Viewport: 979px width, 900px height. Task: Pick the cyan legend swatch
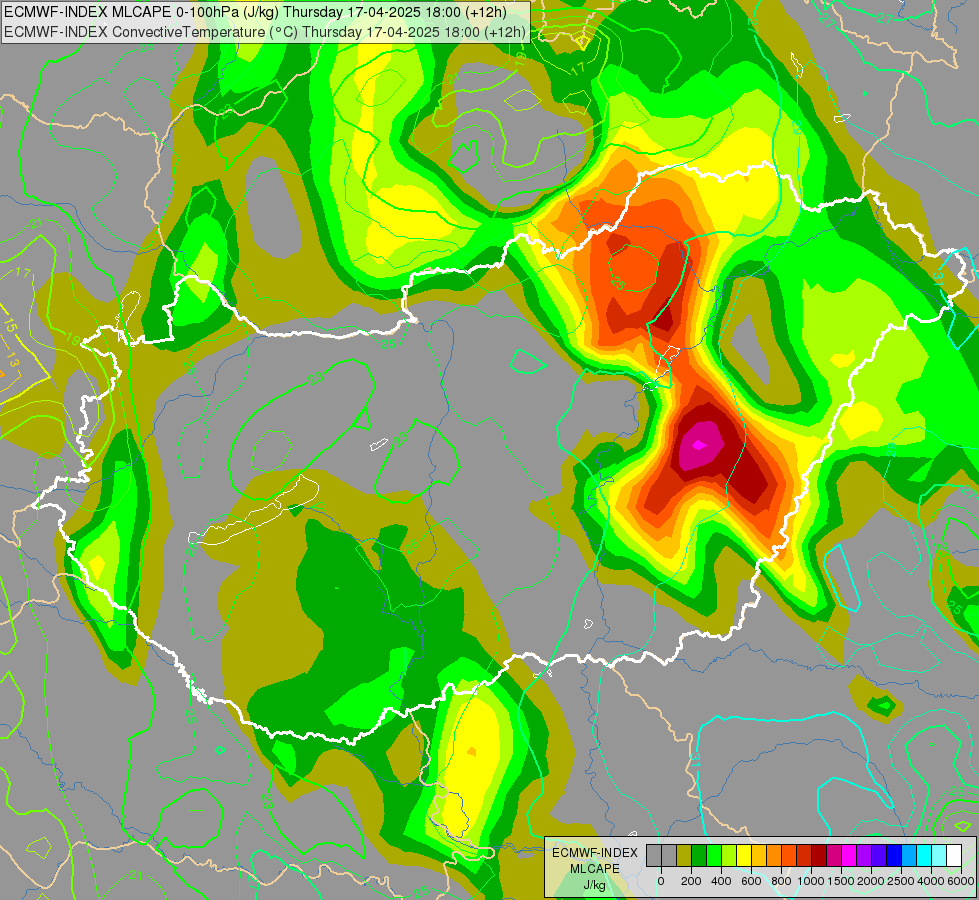[x=924, y=855]
